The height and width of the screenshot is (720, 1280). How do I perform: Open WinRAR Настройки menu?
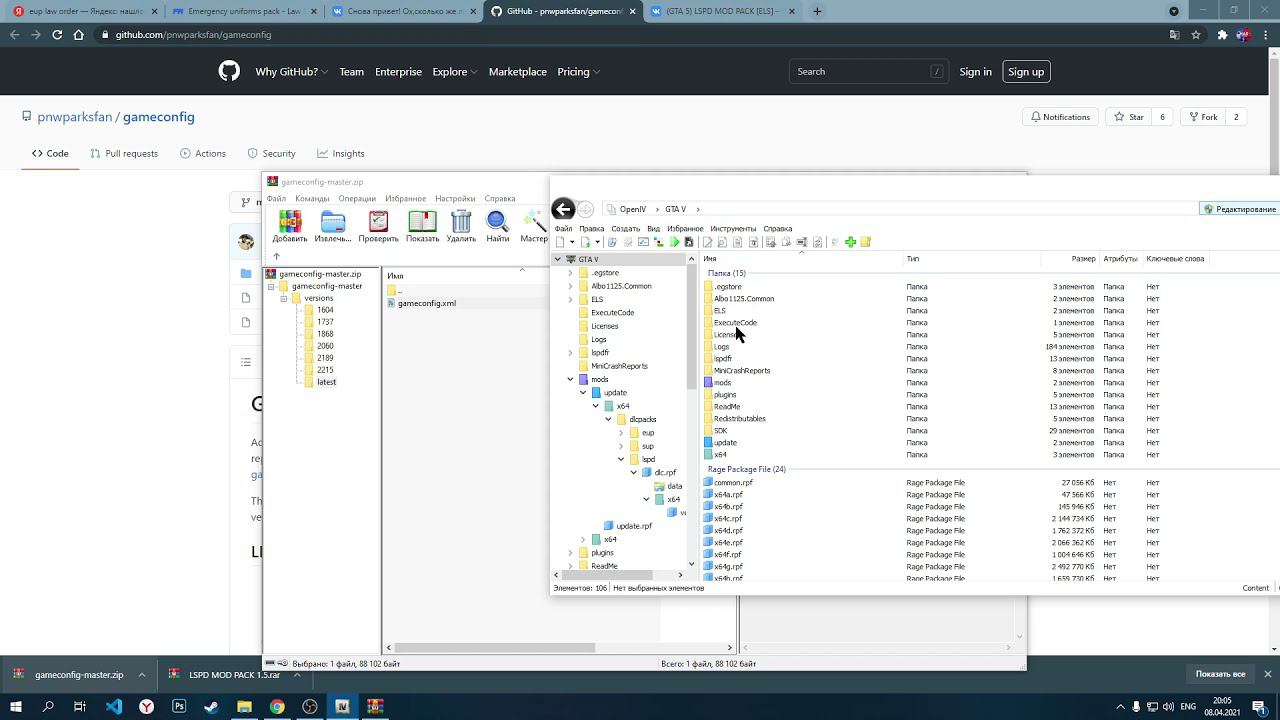pyautogui.click(x=455, y=198)
